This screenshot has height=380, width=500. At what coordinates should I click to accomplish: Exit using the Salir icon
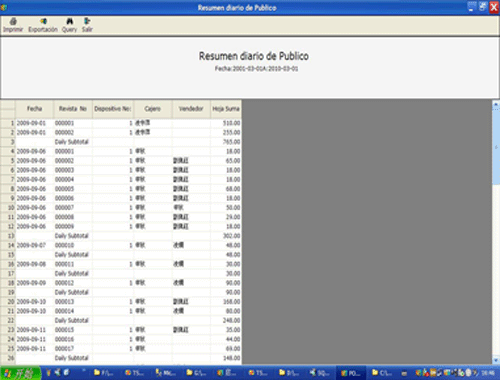click(x=87, y=25)
